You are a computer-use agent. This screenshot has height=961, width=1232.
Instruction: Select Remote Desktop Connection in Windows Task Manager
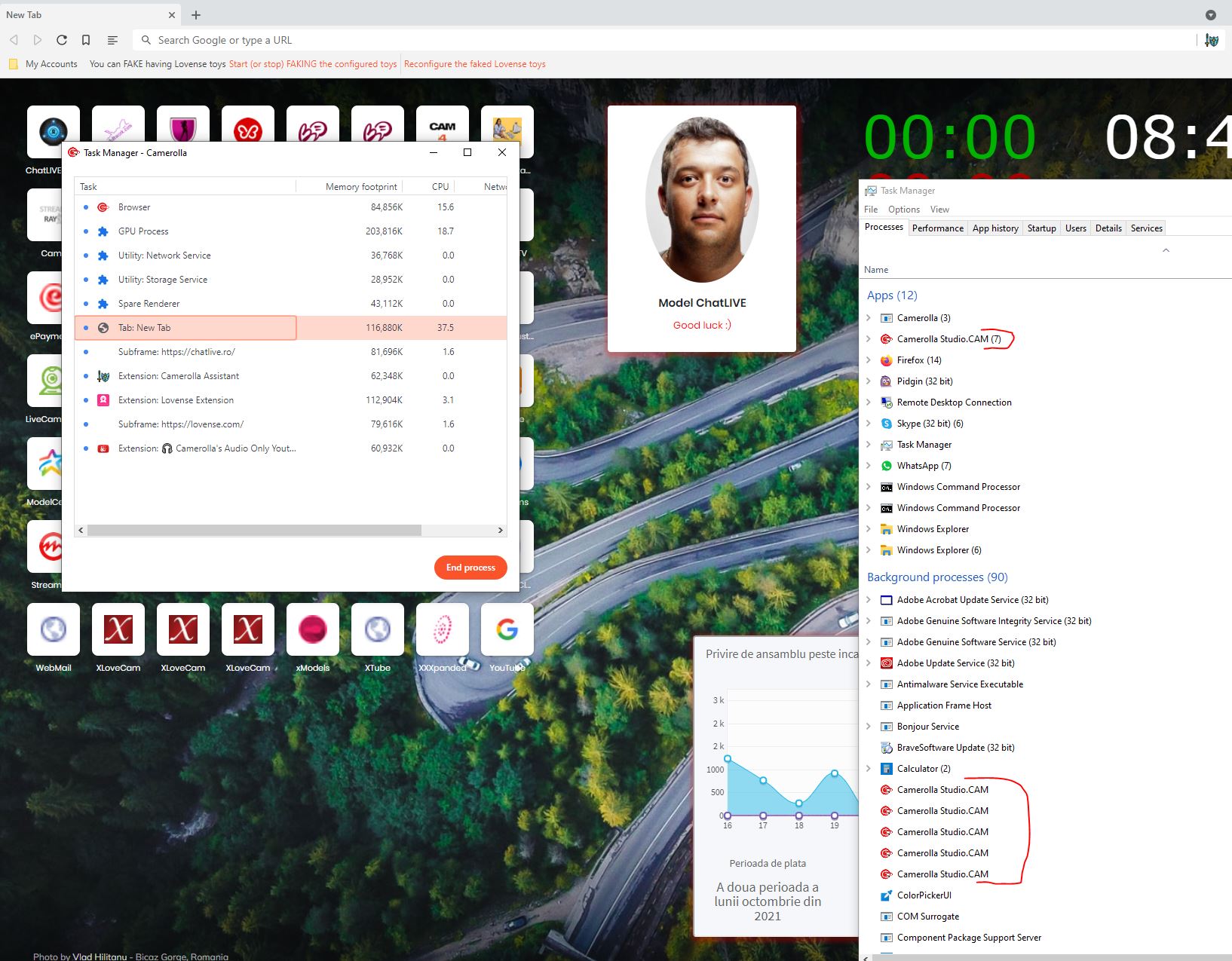(1046, 402)
